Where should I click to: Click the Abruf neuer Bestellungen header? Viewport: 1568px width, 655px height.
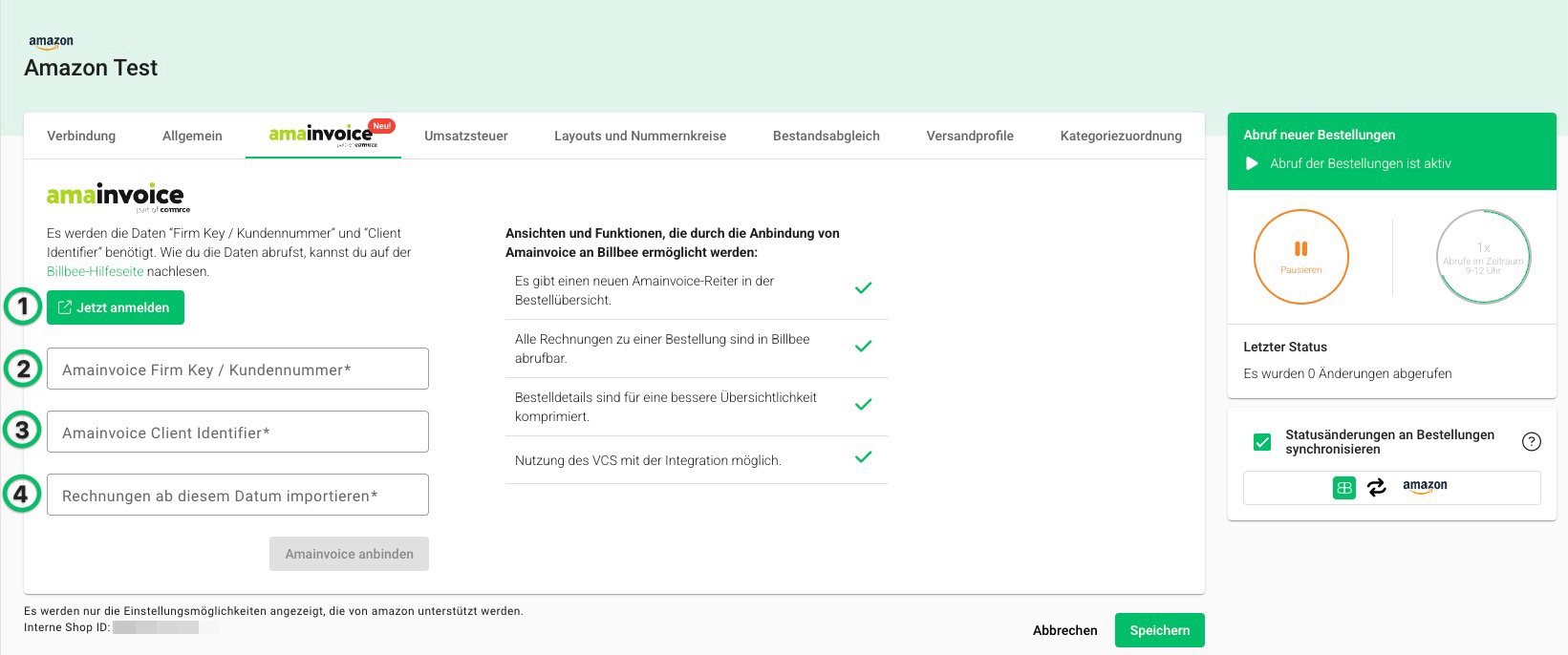click(x=1320, y=135)
